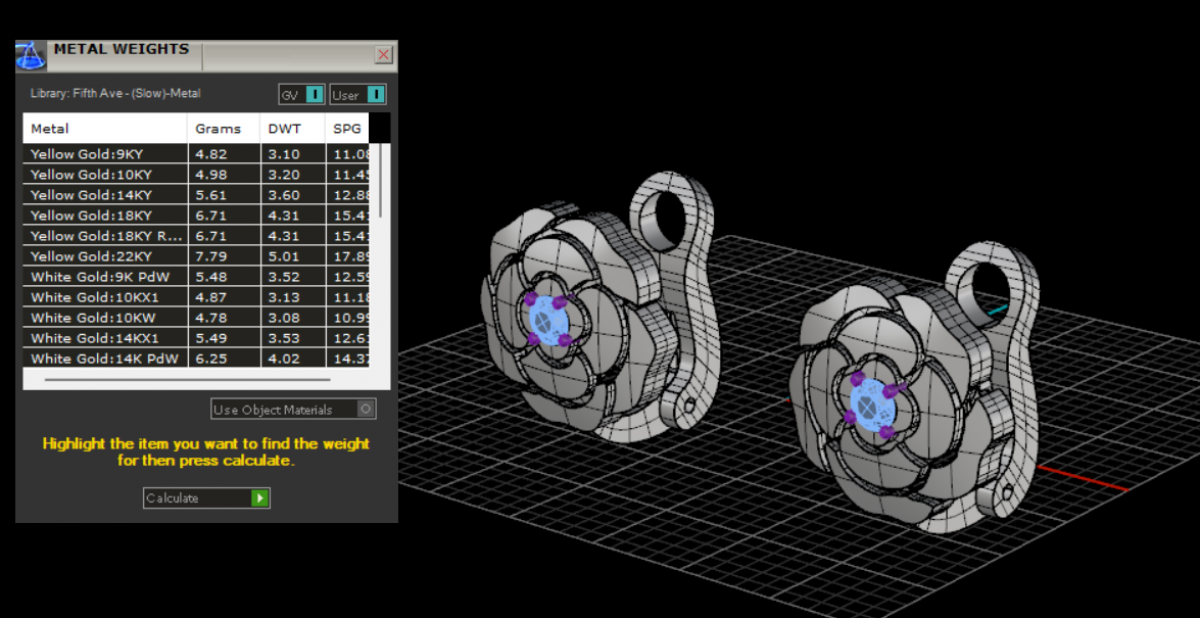The height and width of the screenshot is (618, 1200).
Task: Sort by the DWT column header
Action: click(292, 128)
